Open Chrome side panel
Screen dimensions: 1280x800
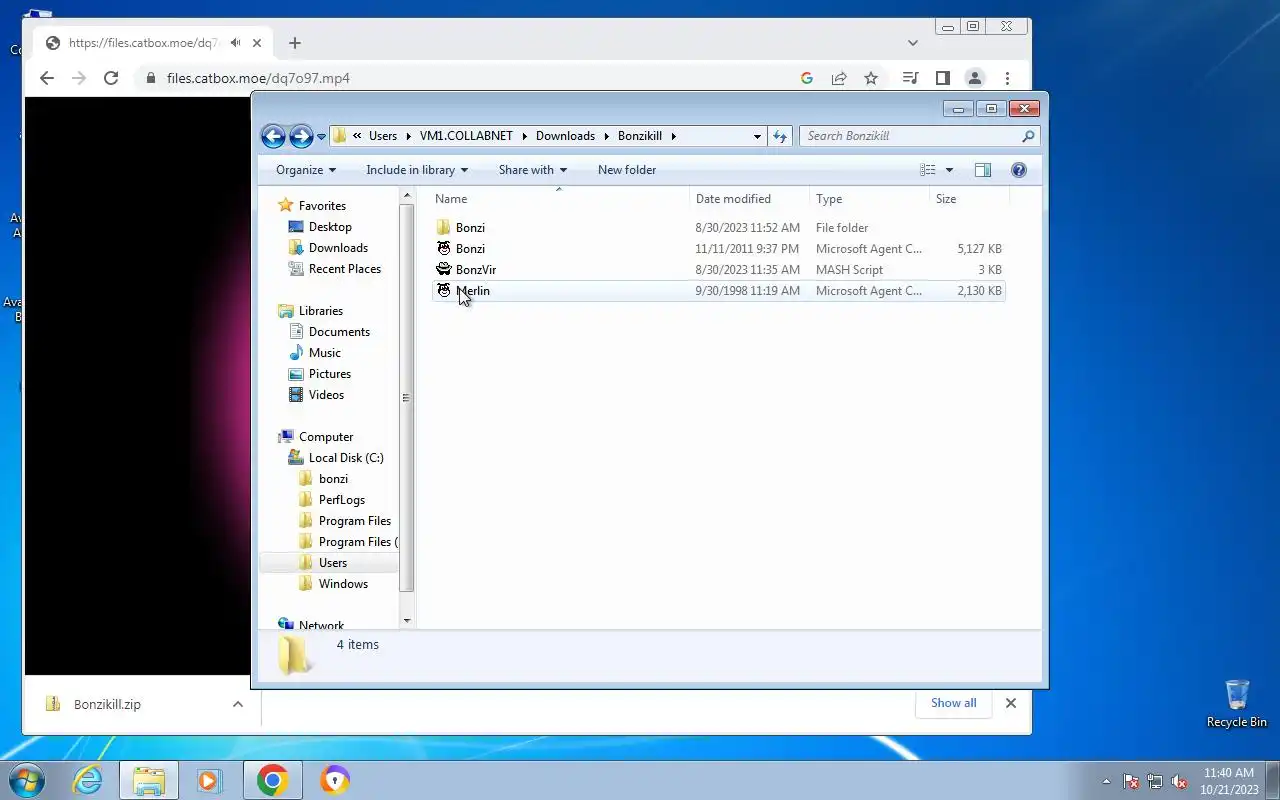click(942, 78)
